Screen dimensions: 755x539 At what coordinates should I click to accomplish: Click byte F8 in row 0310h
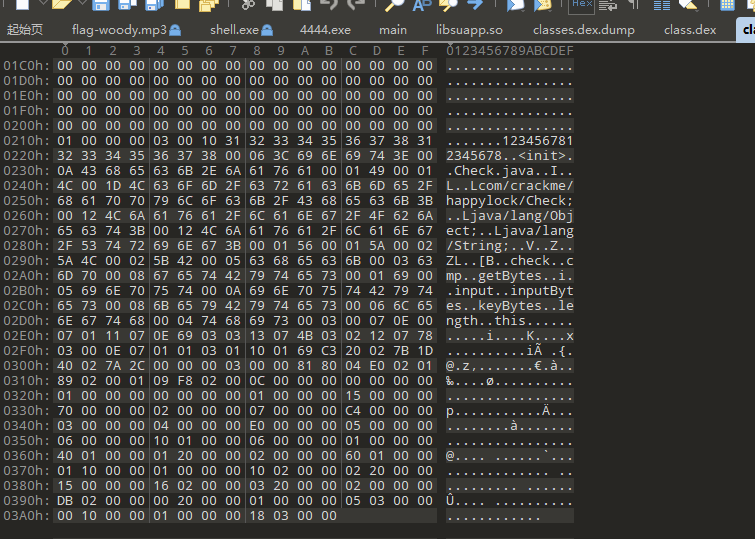[185, 381]
